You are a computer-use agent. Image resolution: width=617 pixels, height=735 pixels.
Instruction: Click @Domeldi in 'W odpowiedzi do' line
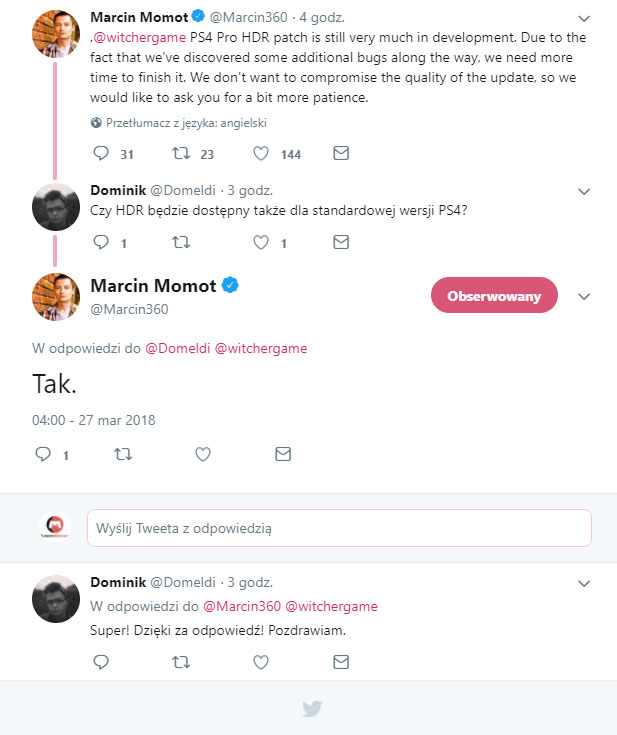(x=179, y=348)
